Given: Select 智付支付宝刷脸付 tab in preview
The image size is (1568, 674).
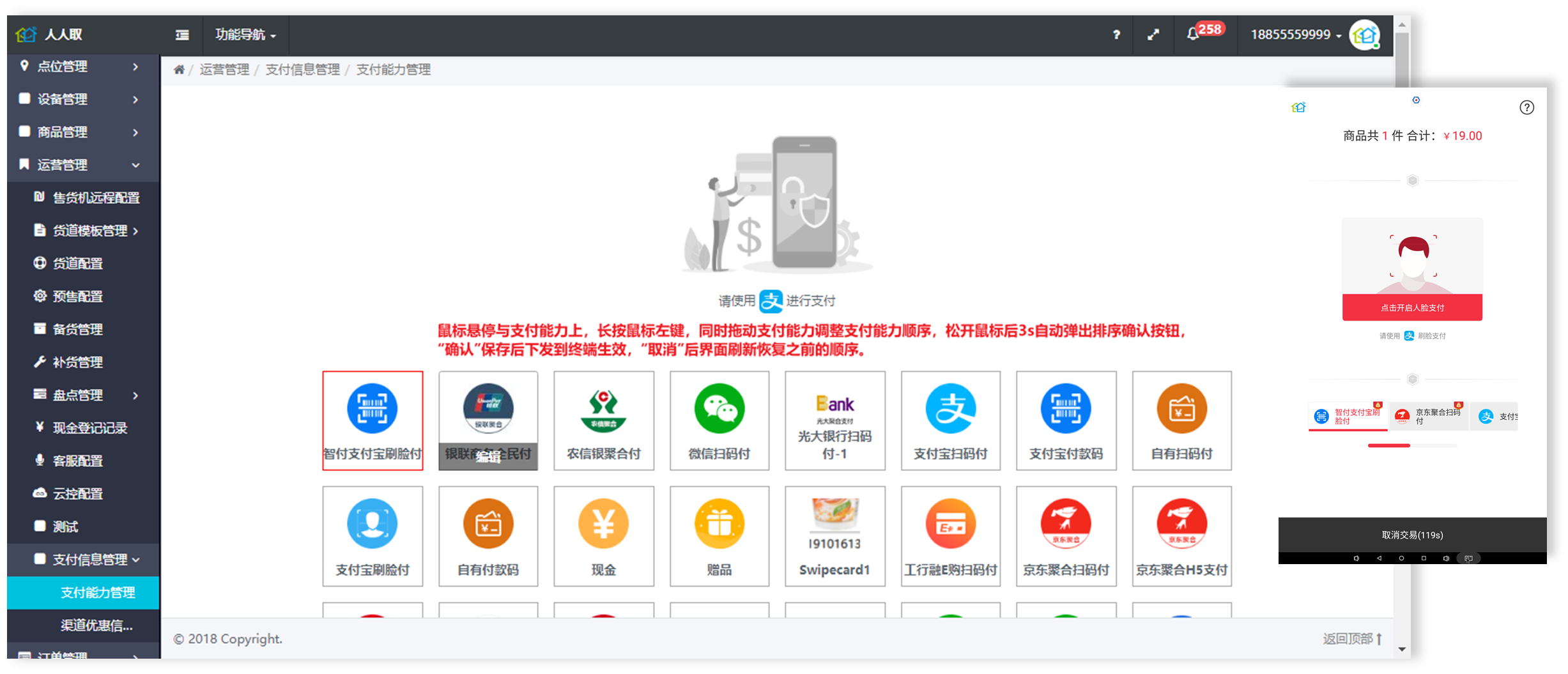Looking at the screenshot, I should (x=1348, y=417).
